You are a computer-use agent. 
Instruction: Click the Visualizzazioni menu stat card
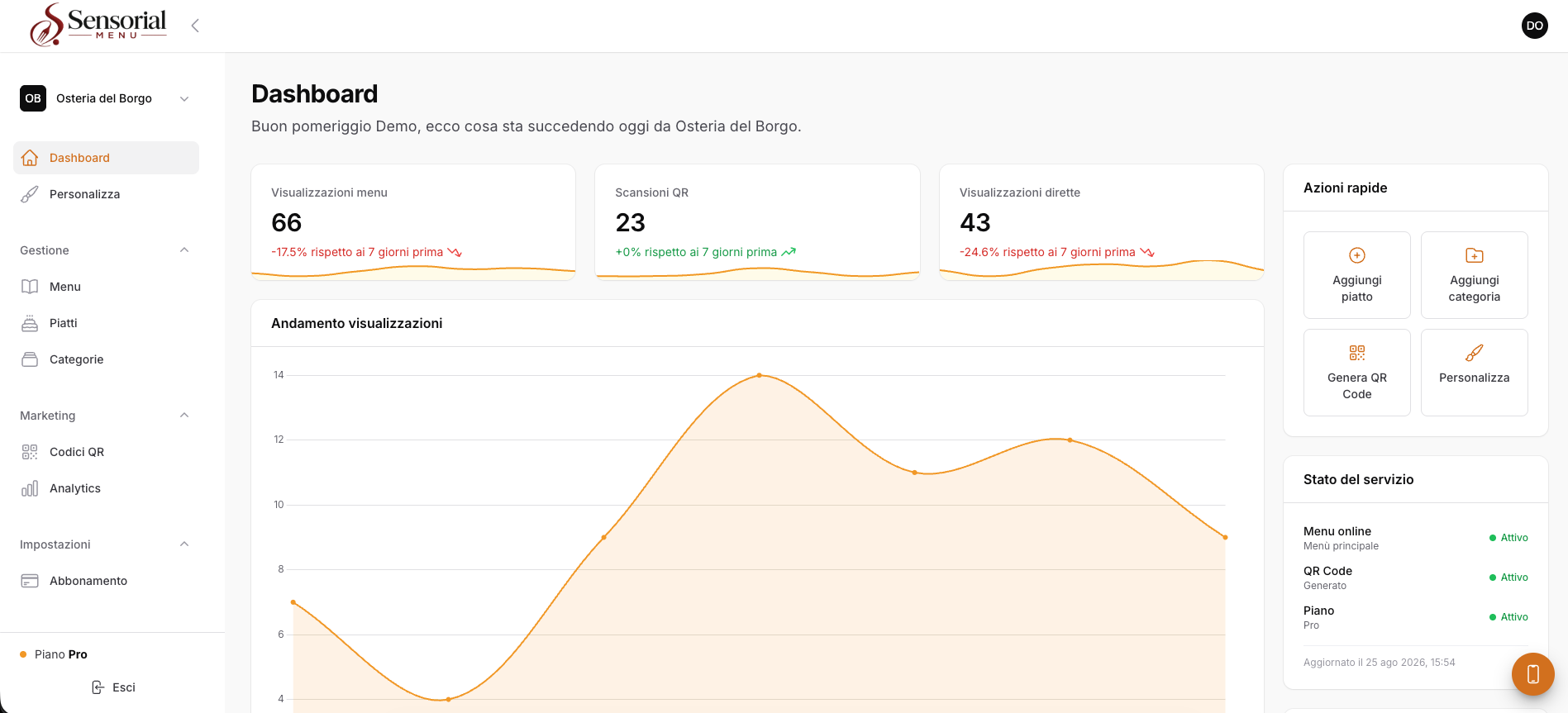[413, 222]
